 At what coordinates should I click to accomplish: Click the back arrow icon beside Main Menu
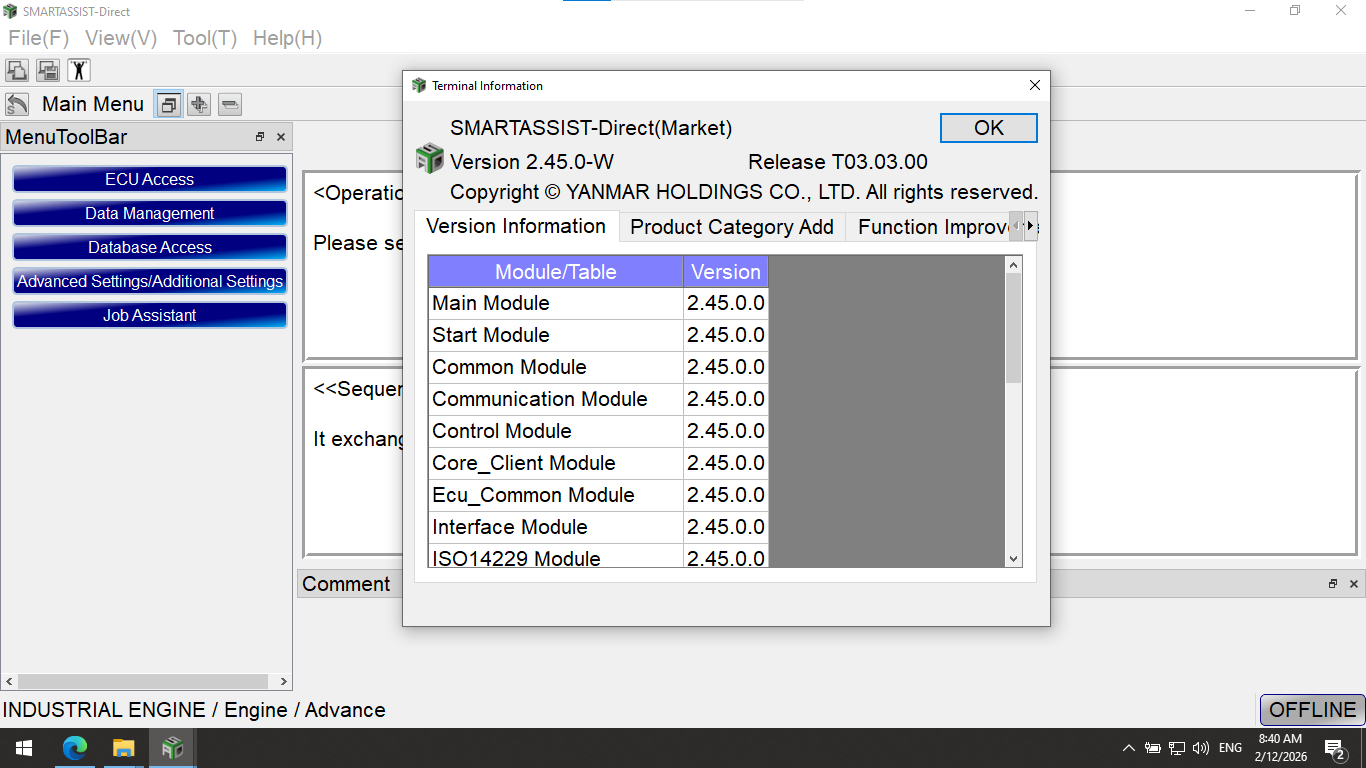17,104
